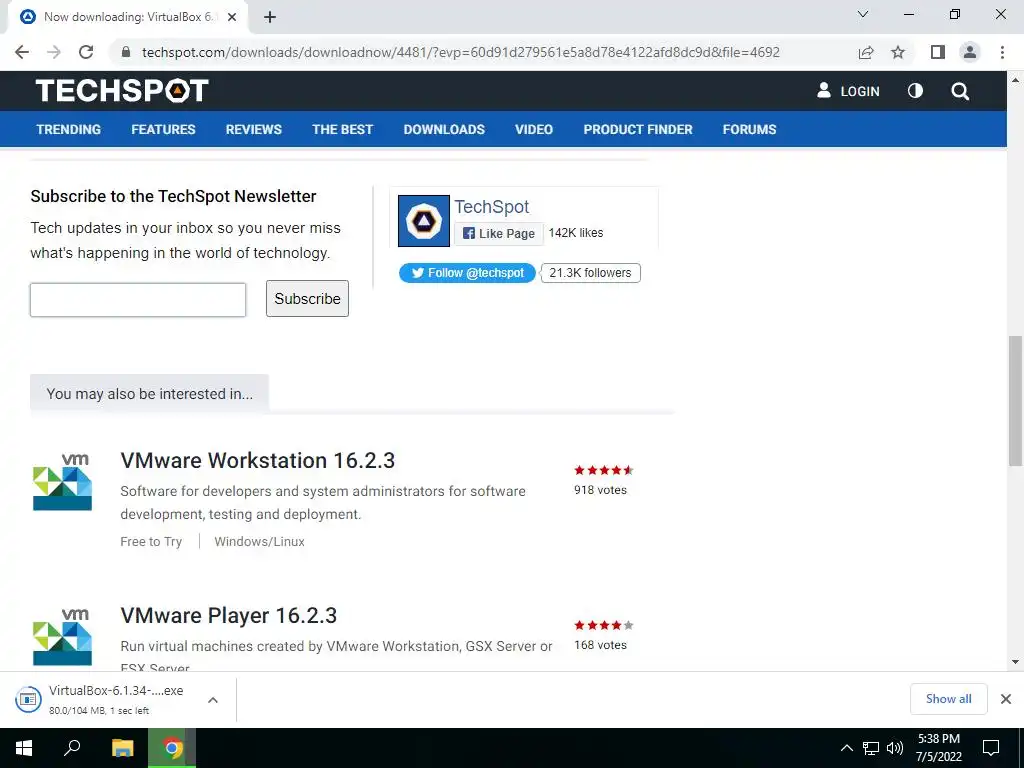This screenshot has height=768, width=1024.
Task: Open the Chrome side panel icon
Action: coord(938,52)
